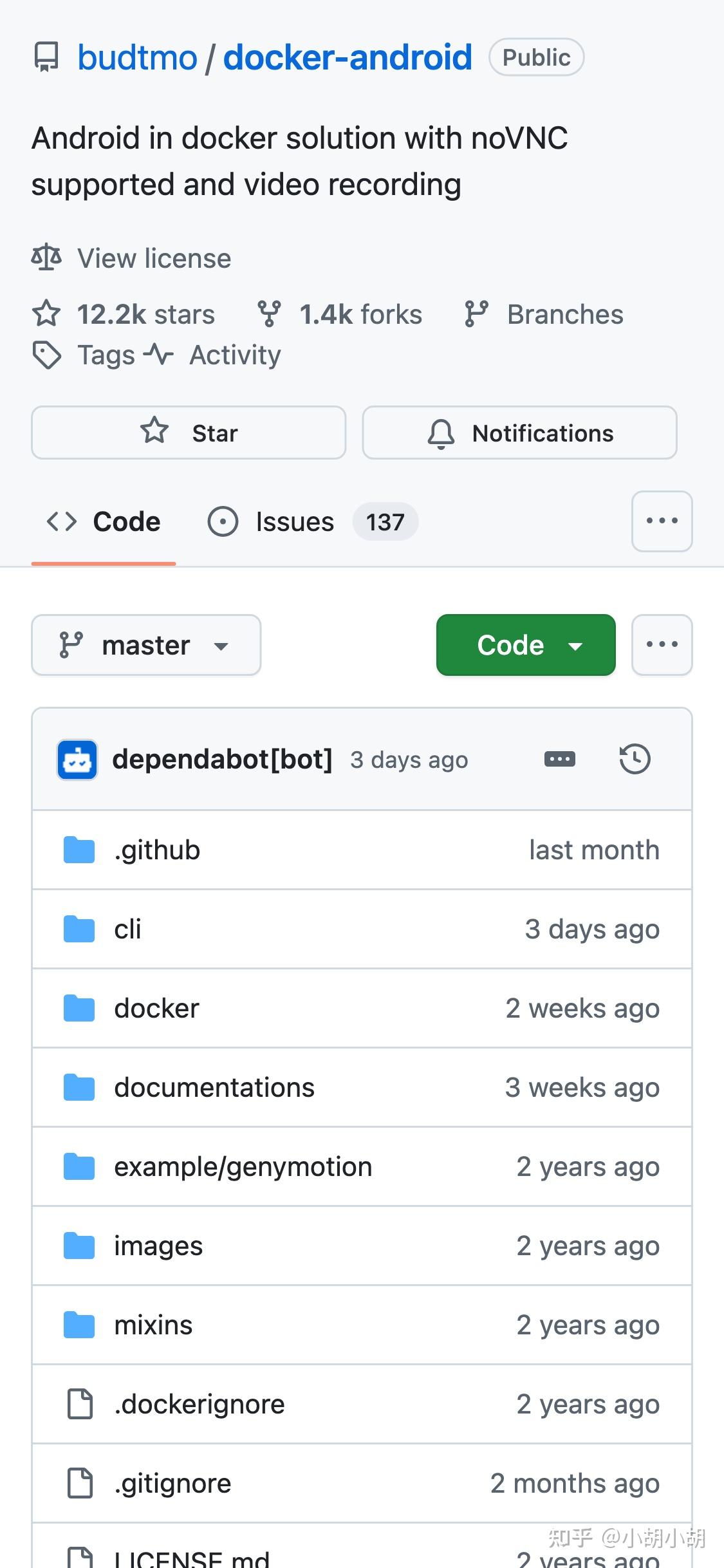Click '2 weeks ago' timestamp in the docker row
Screen dimensions: 724x1568
tap(582, 1009)
